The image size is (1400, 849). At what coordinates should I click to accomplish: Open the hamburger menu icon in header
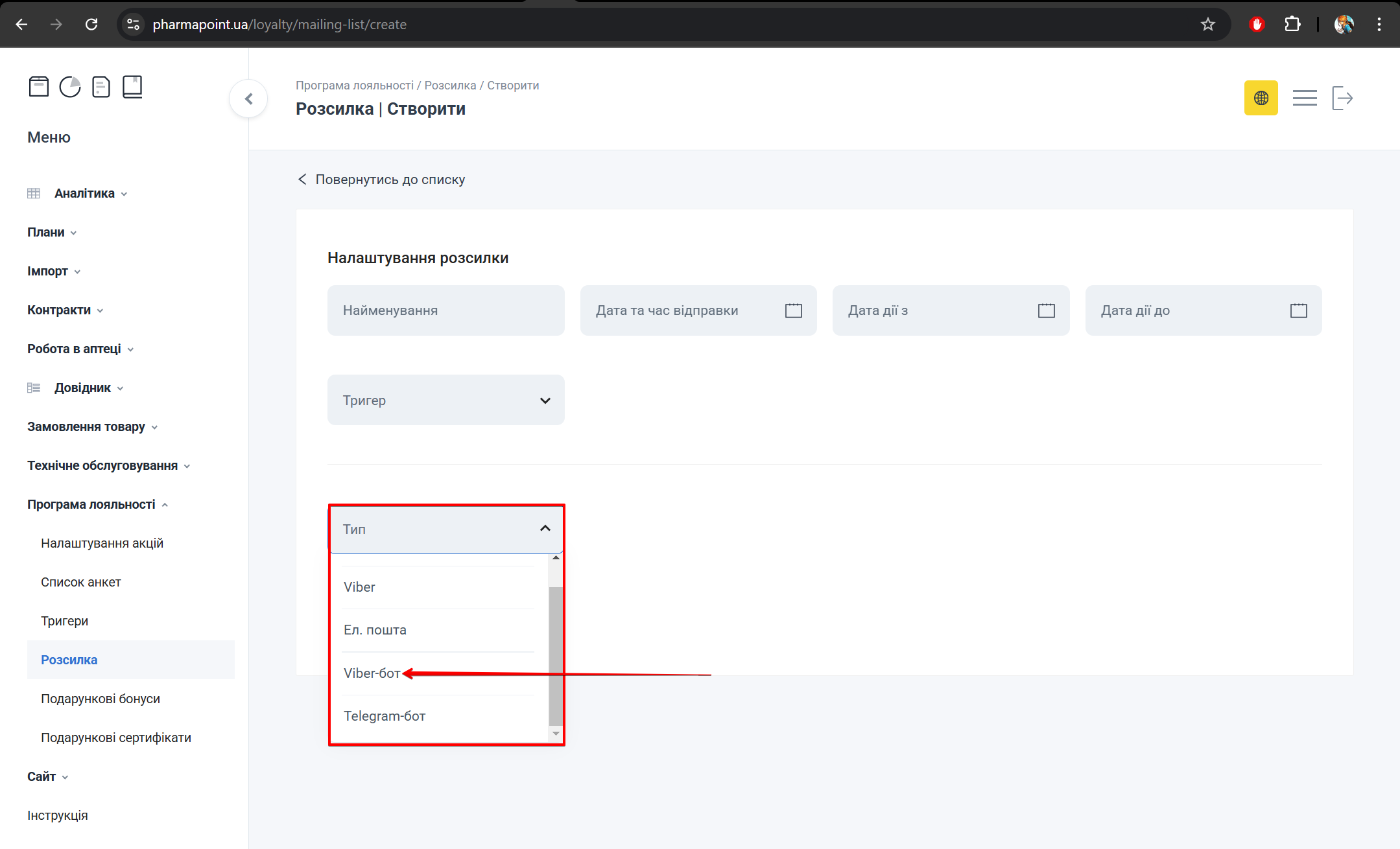coord(1304,98)
